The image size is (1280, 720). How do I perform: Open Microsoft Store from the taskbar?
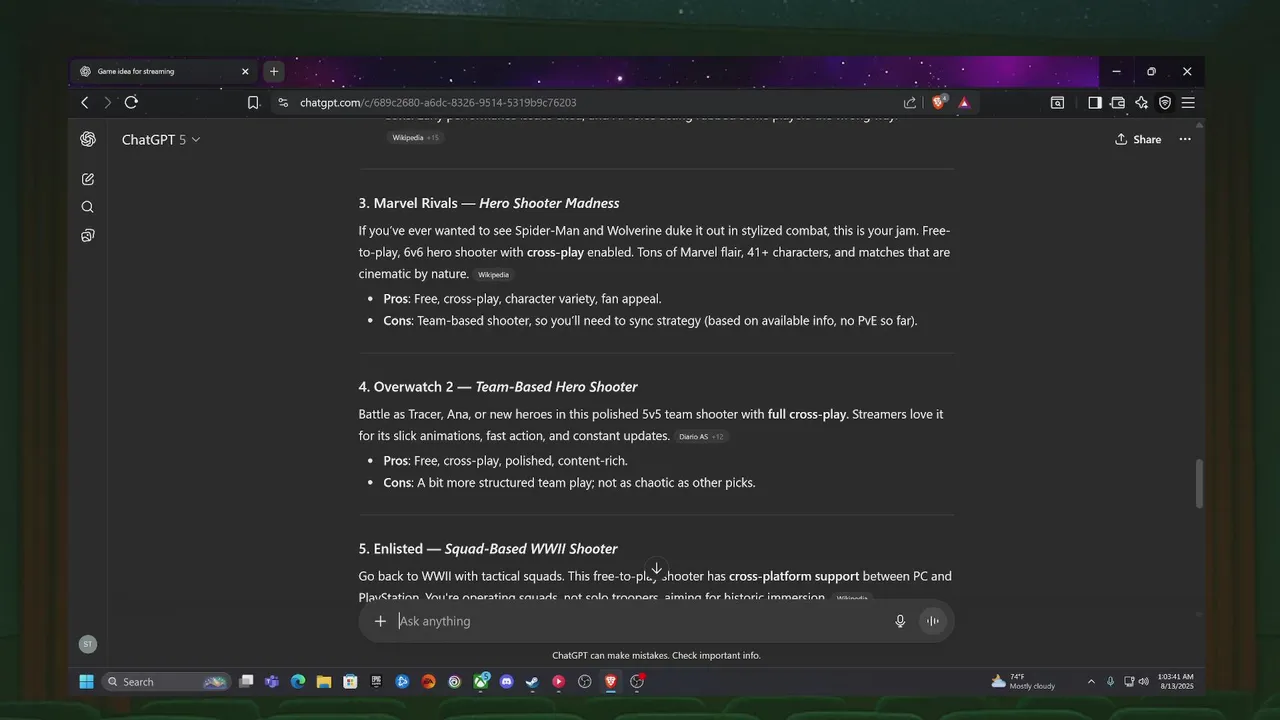[x=350, y=682]
